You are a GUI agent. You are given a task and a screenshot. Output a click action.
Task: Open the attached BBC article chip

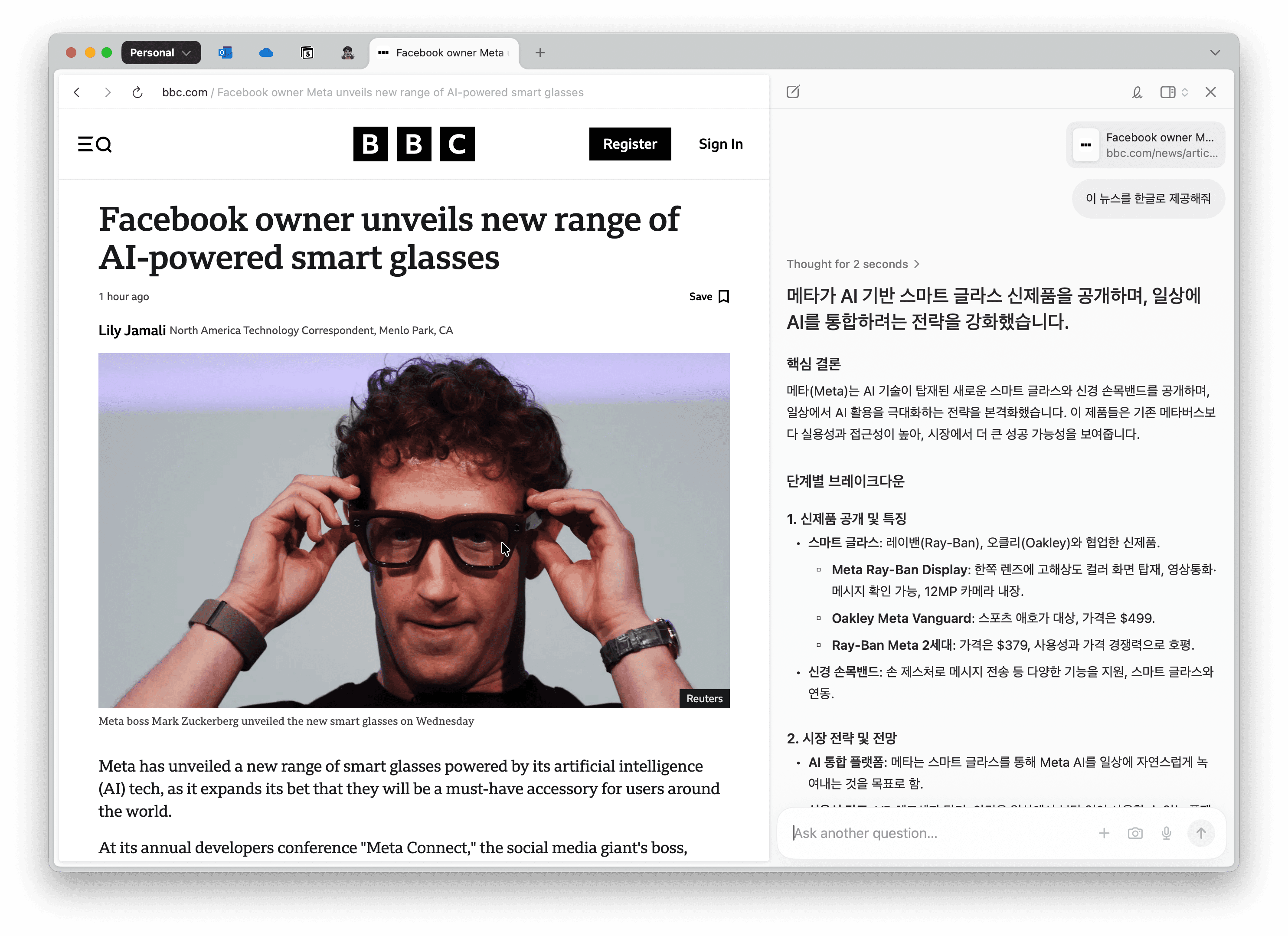[1145, 145]
